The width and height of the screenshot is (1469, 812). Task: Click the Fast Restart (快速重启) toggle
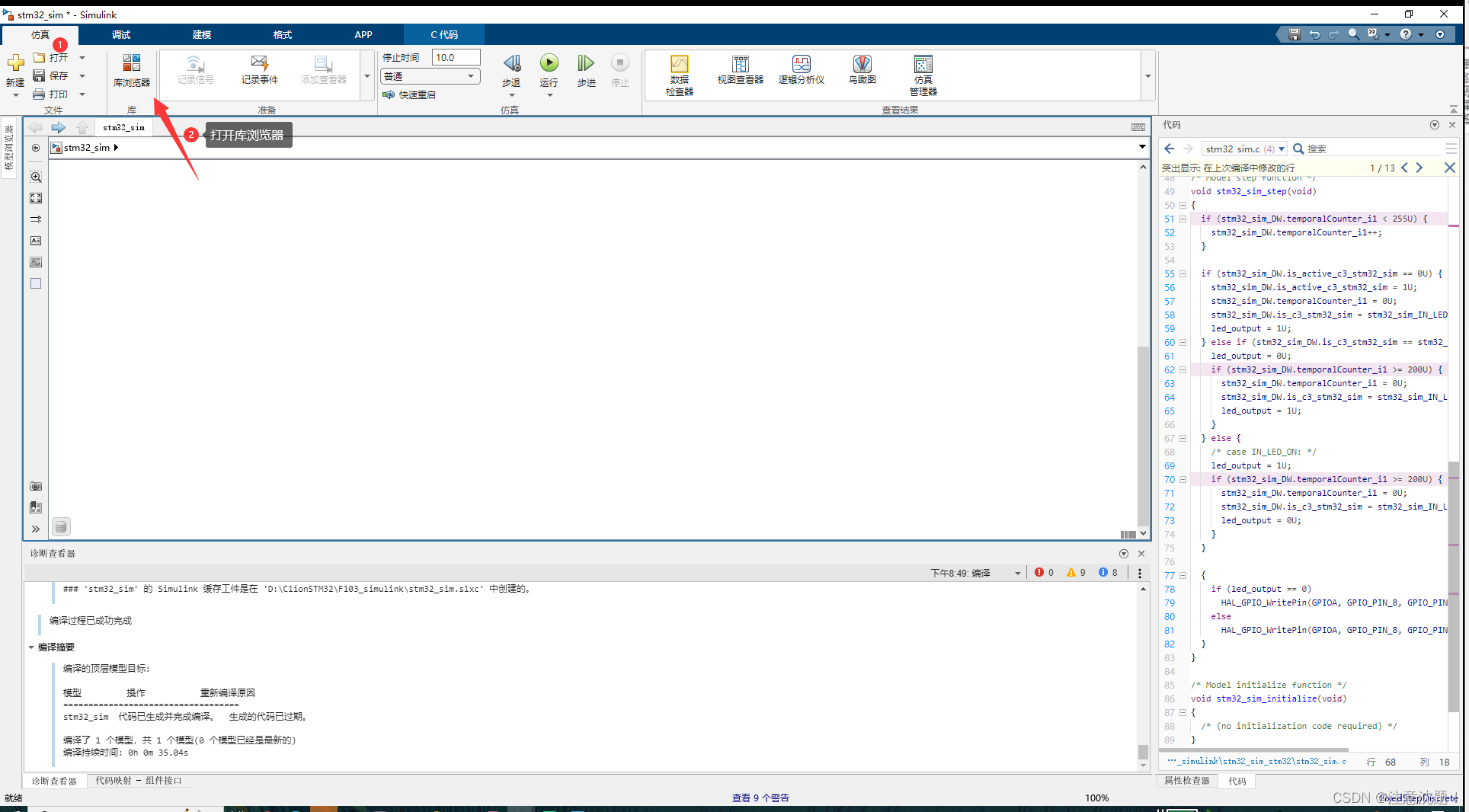point(409,94)
